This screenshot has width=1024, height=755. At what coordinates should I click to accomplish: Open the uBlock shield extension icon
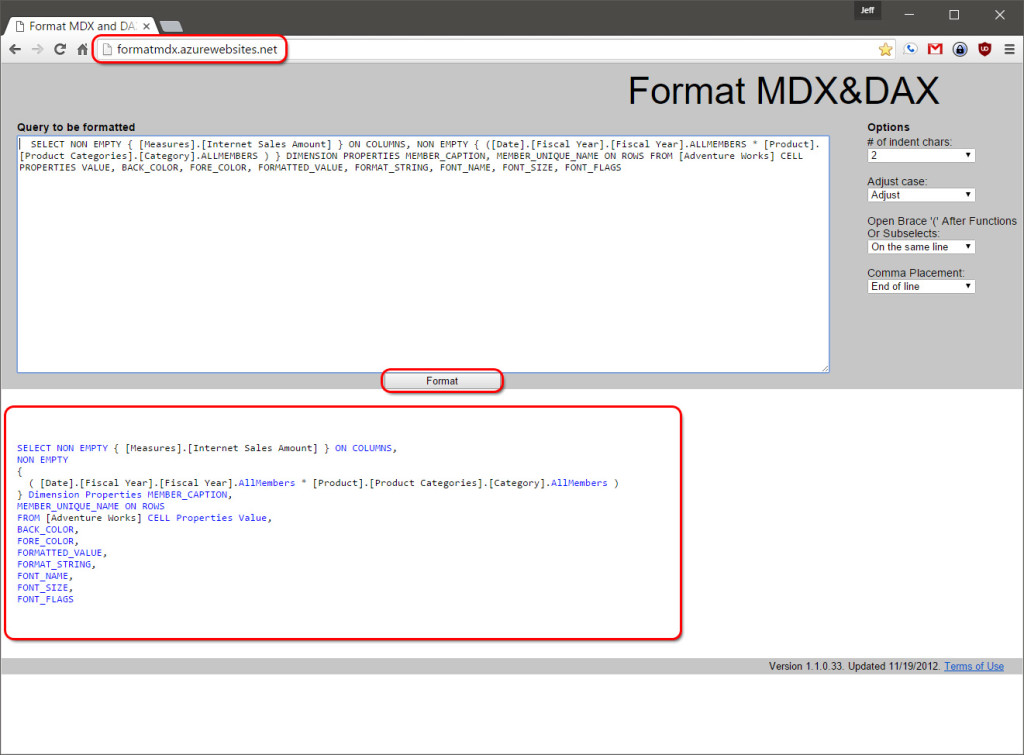click(983, 47)
